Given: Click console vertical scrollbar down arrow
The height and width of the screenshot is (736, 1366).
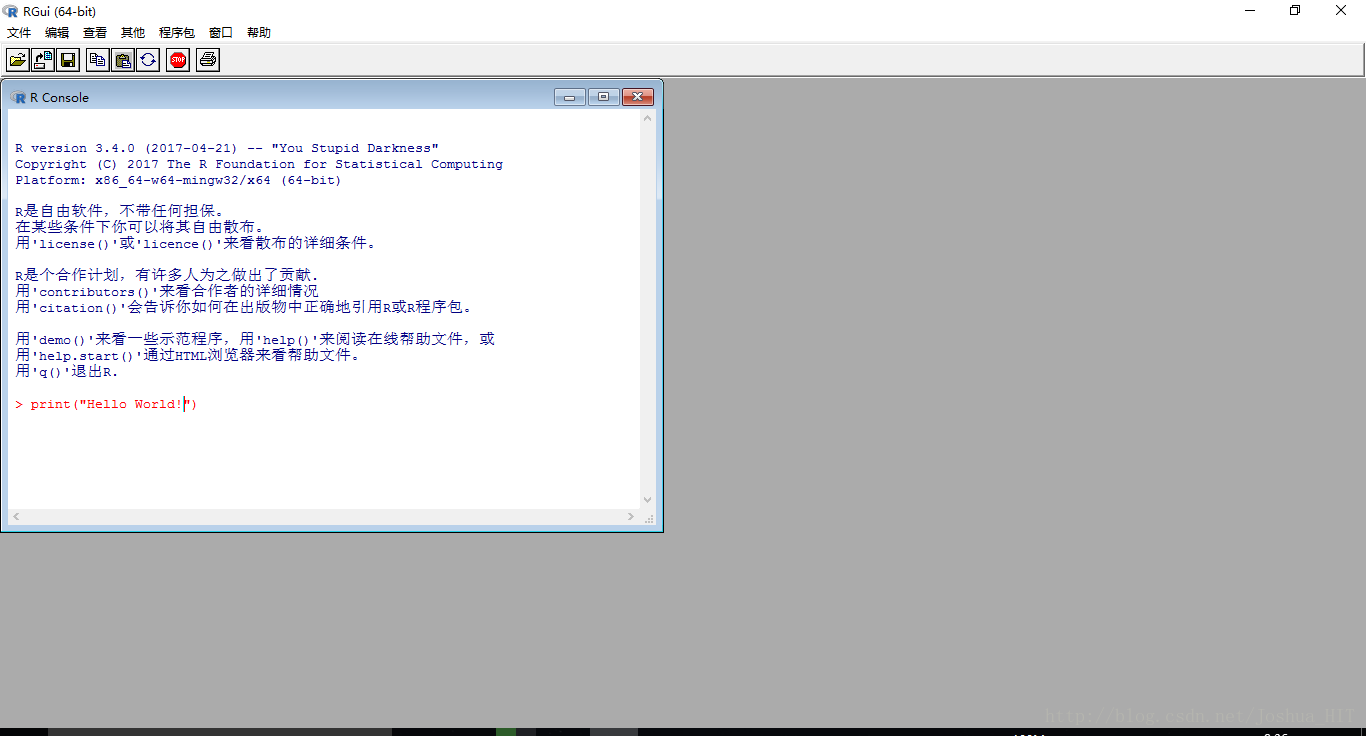Looking at the screenshot, I should (647, 500).
